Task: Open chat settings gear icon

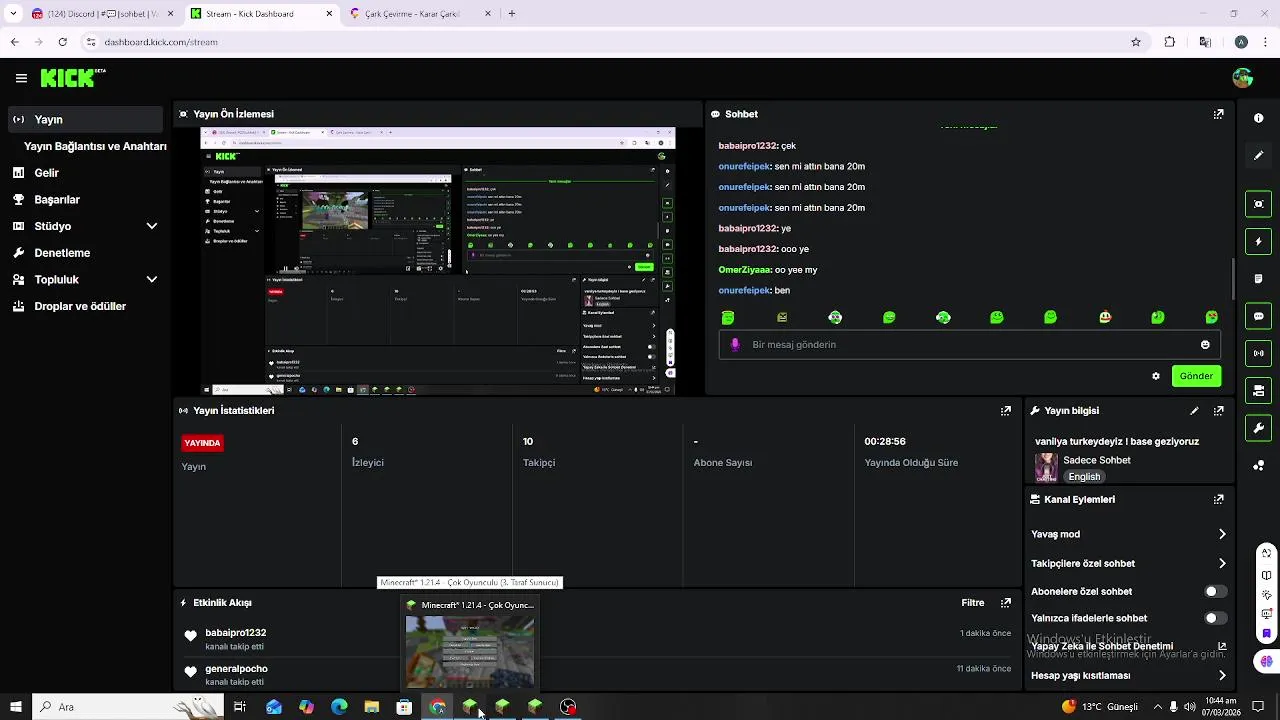Action: [x=1156, y=376]
